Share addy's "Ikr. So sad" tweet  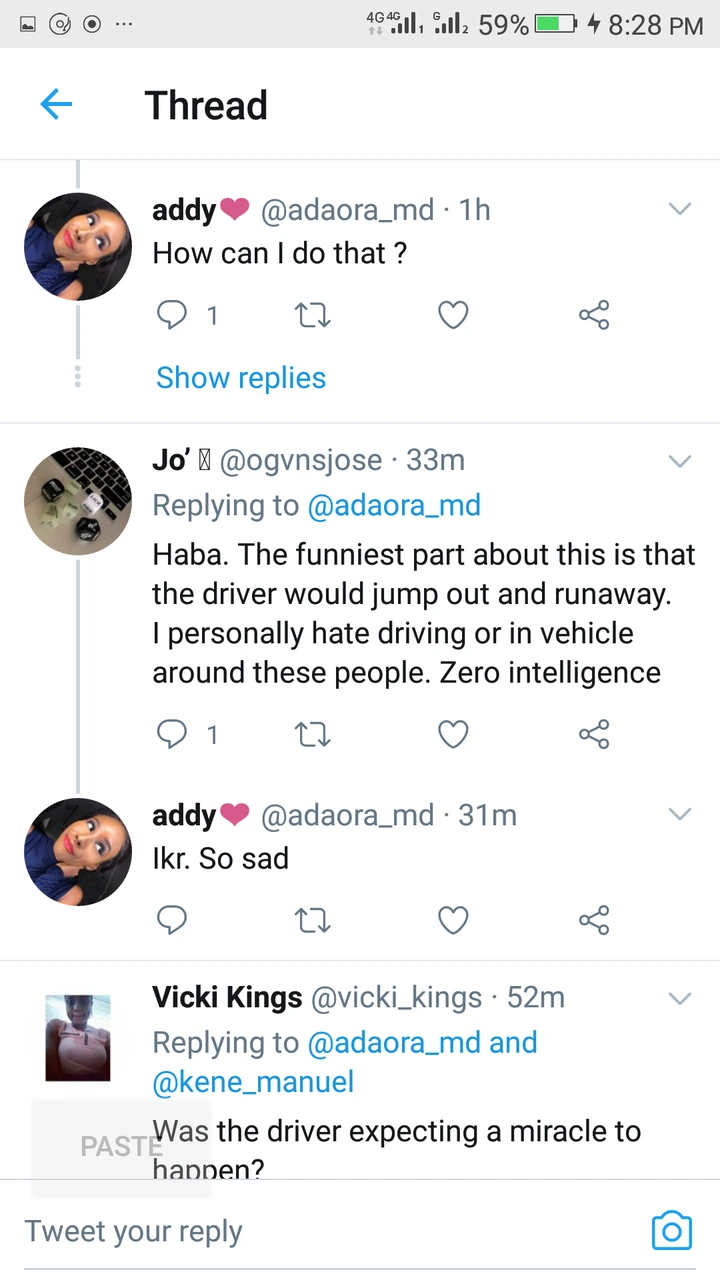pos(593,919)
